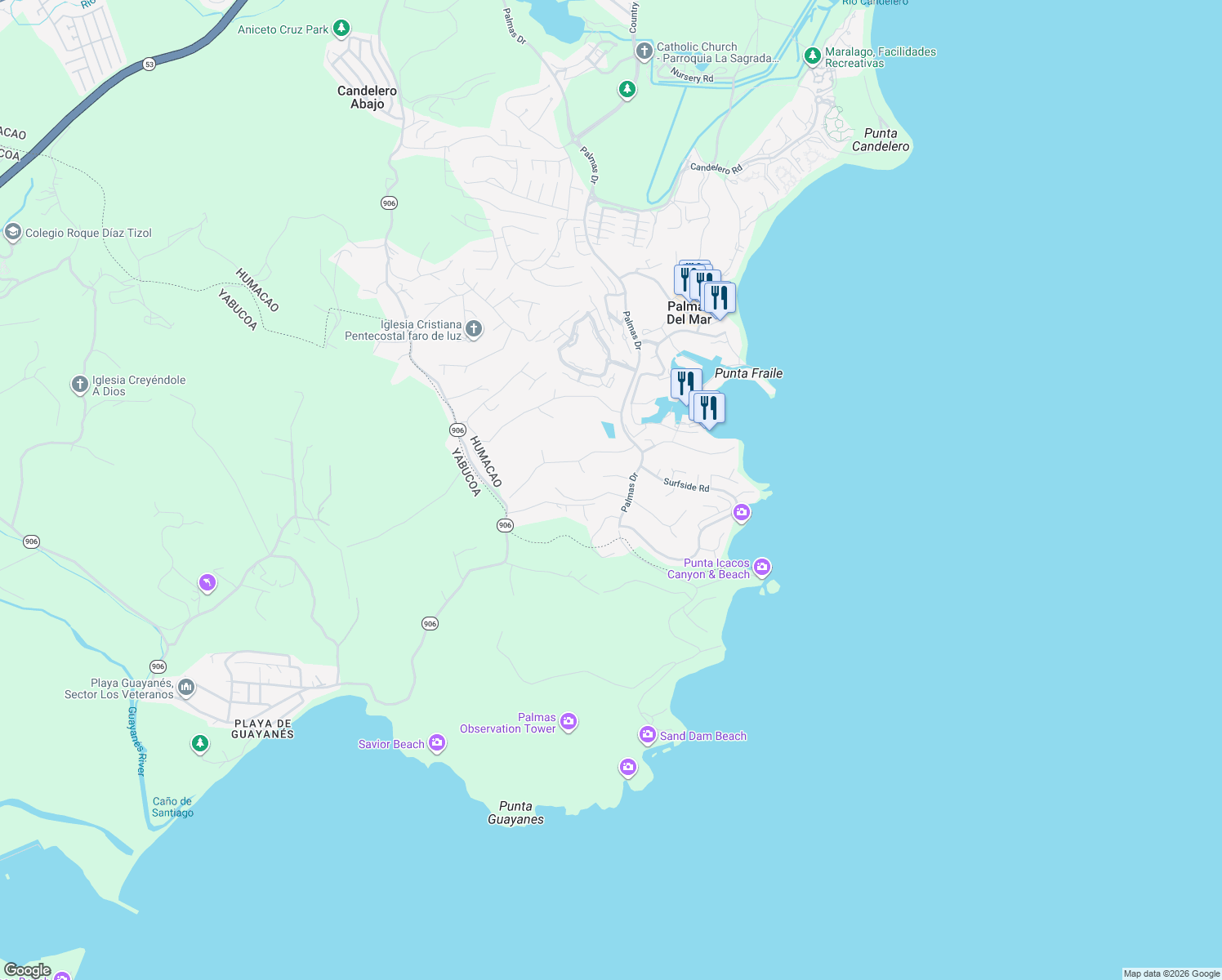Click the Aniceto Cruz Park tree icon

340,29
